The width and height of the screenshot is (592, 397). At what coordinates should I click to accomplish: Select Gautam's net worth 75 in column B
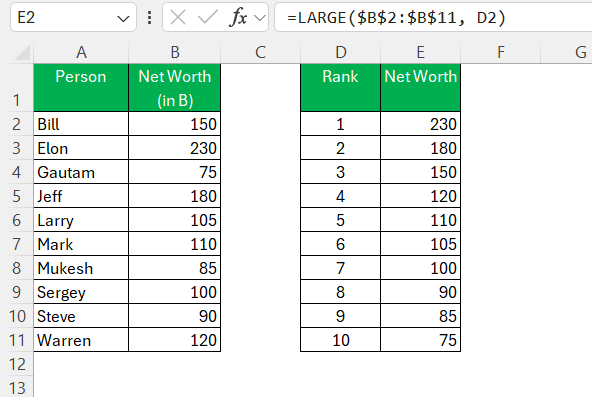coord(174,172)
